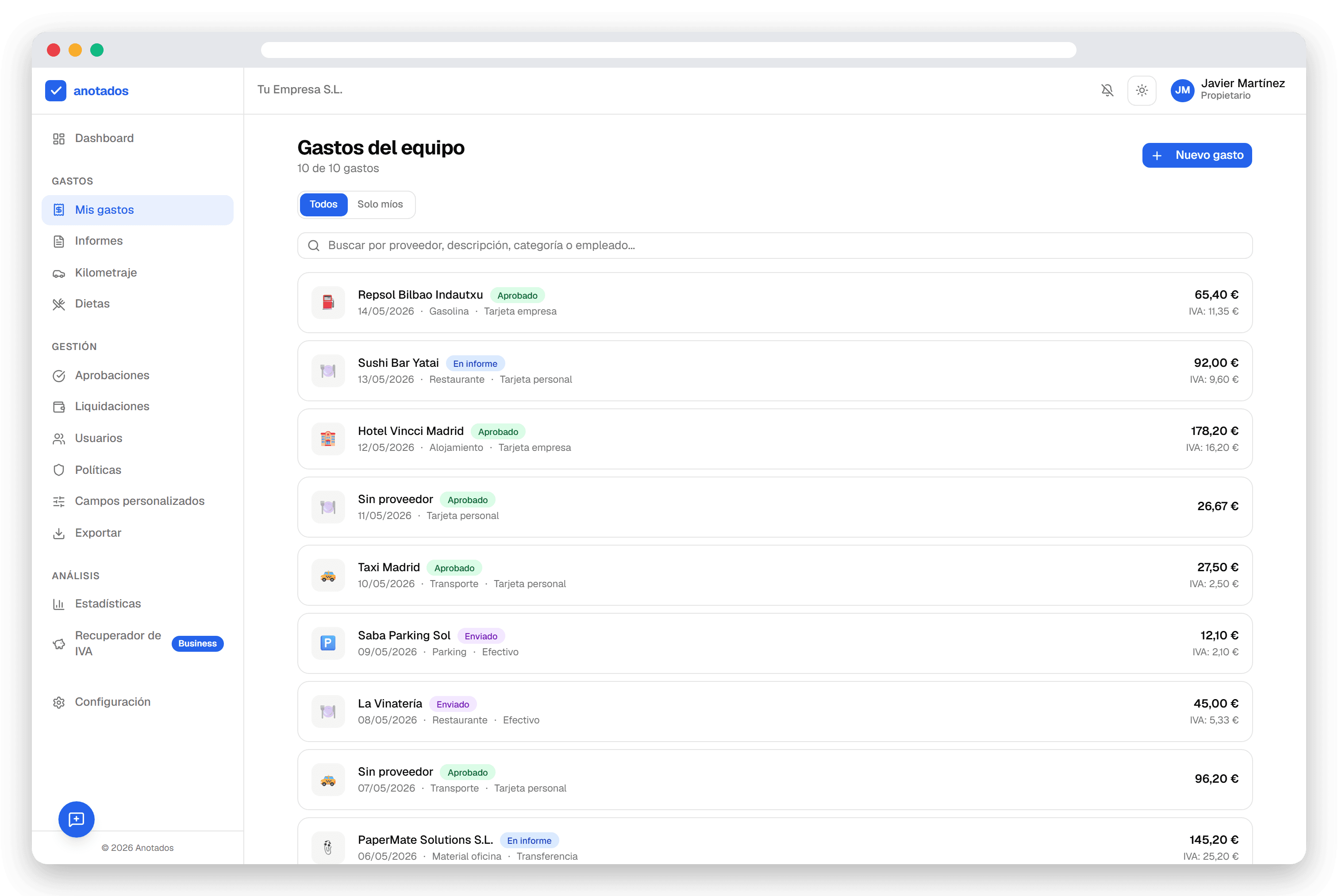Open the Sushi Bar Yatai expense
Image resolution: width=1338 pixels, height=896 pixels.
pos(775,371)
